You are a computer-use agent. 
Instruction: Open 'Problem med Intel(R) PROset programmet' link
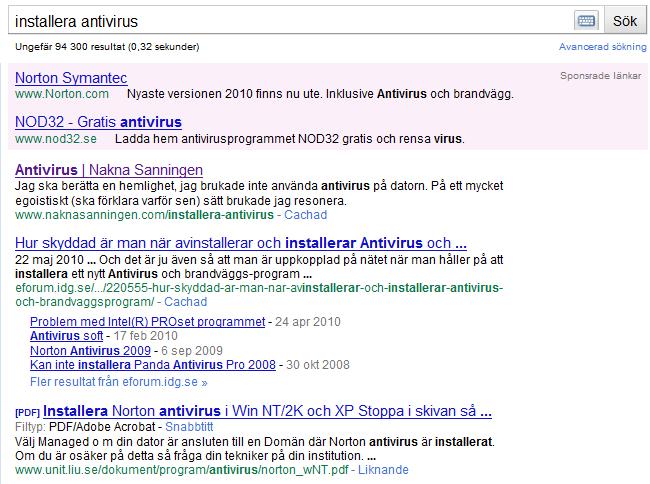pyautogui.click(x=148, y=322)
